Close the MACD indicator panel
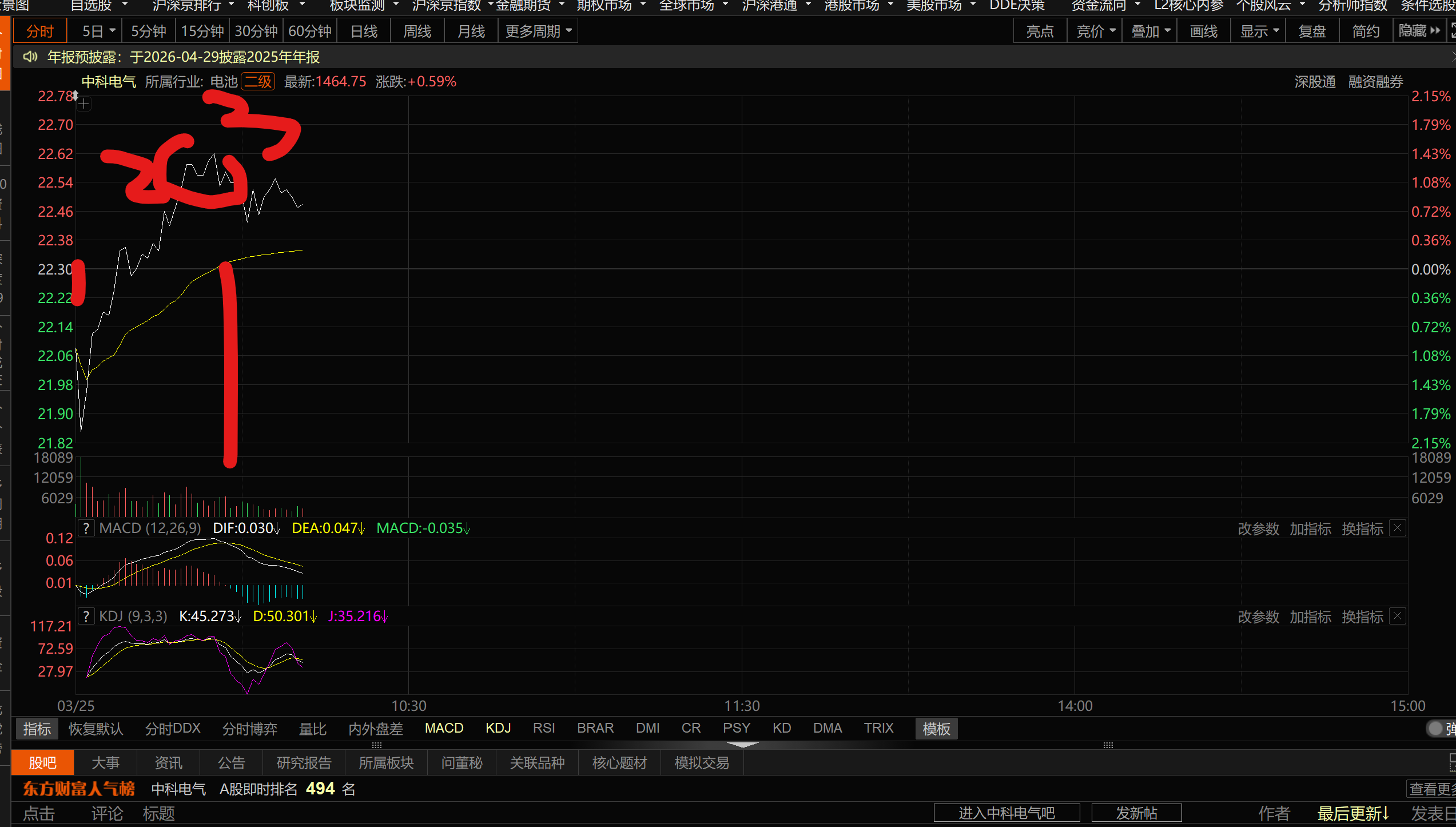 [x=1398, y=528]
